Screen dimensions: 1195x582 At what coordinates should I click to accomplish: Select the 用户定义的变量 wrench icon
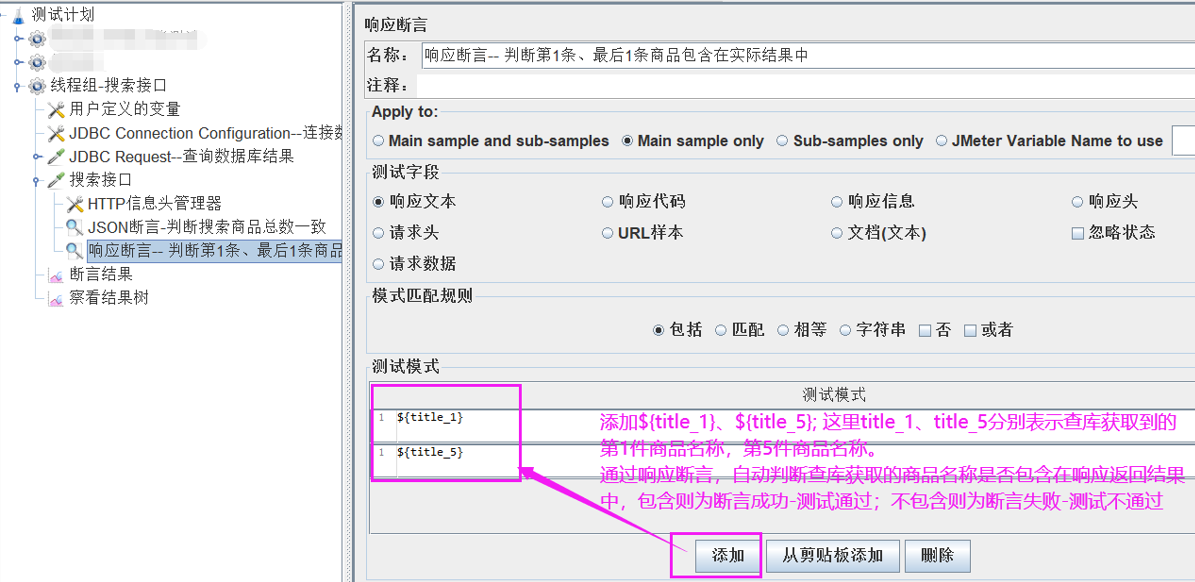pos(58,110)
